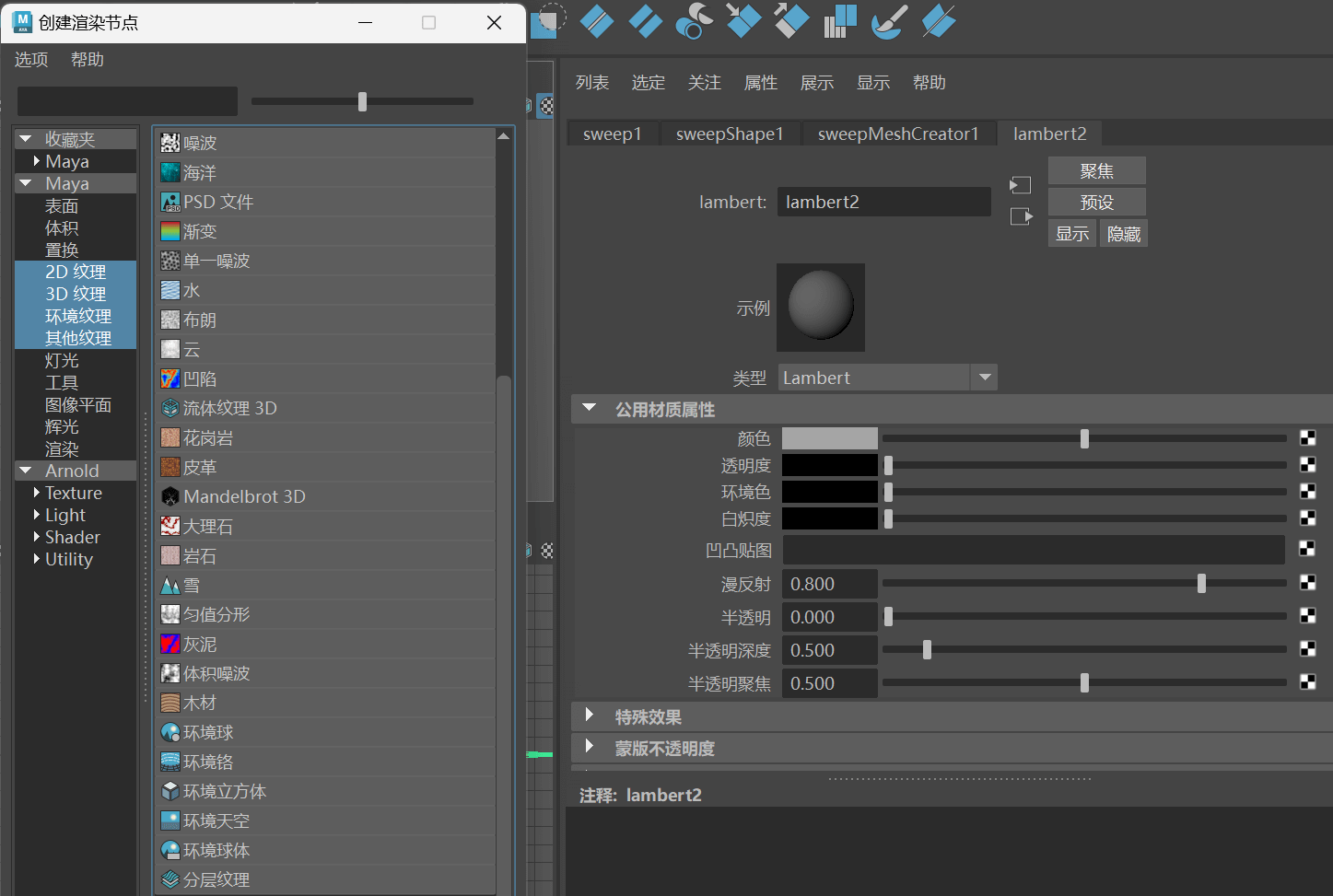Expand the 蒙版不透明度 section

(590, 747)
